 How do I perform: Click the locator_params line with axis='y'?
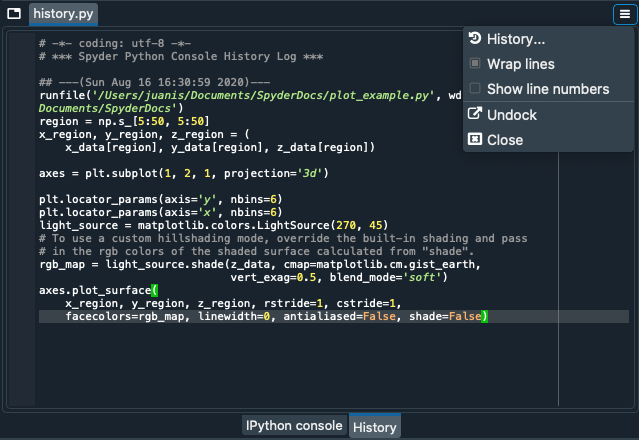tap(161, 199)
